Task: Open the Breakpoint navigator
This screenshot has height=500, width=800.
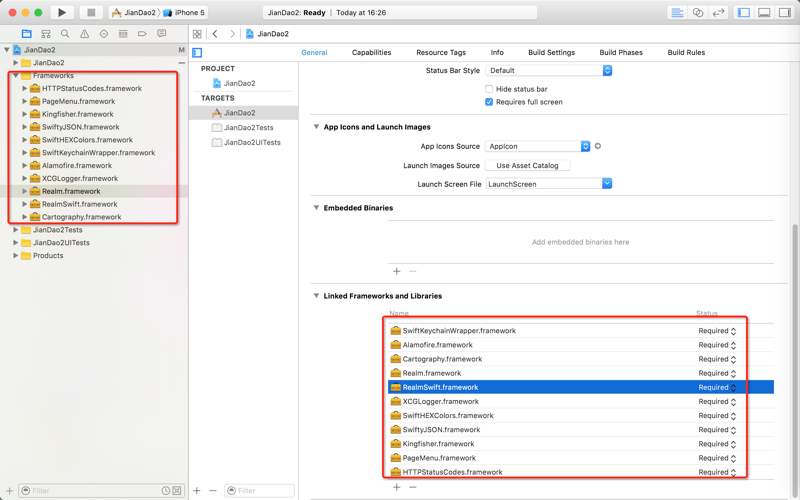Action: 142,34
